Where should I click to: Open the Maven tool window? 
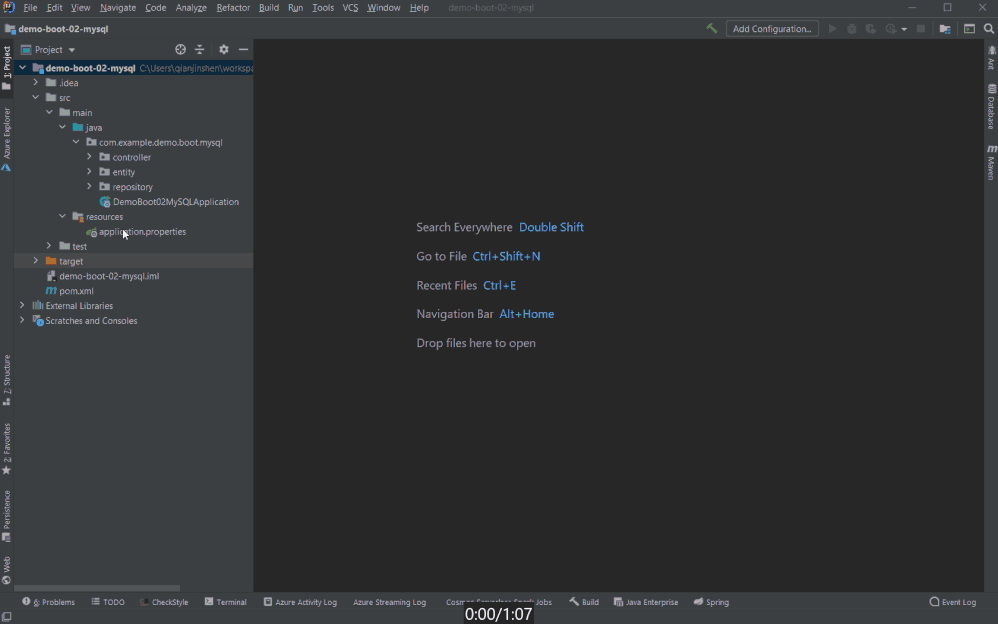pyautogui.click(x=991, y=162)
